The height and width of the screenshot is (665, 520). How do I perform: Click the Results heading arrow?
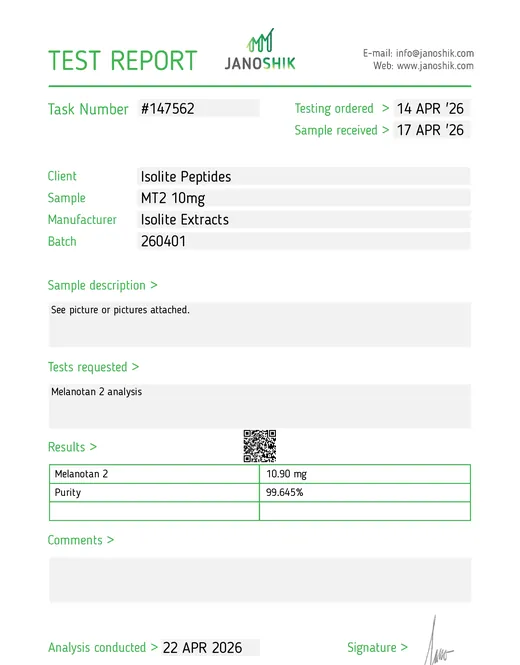click(x=93, y=447)
